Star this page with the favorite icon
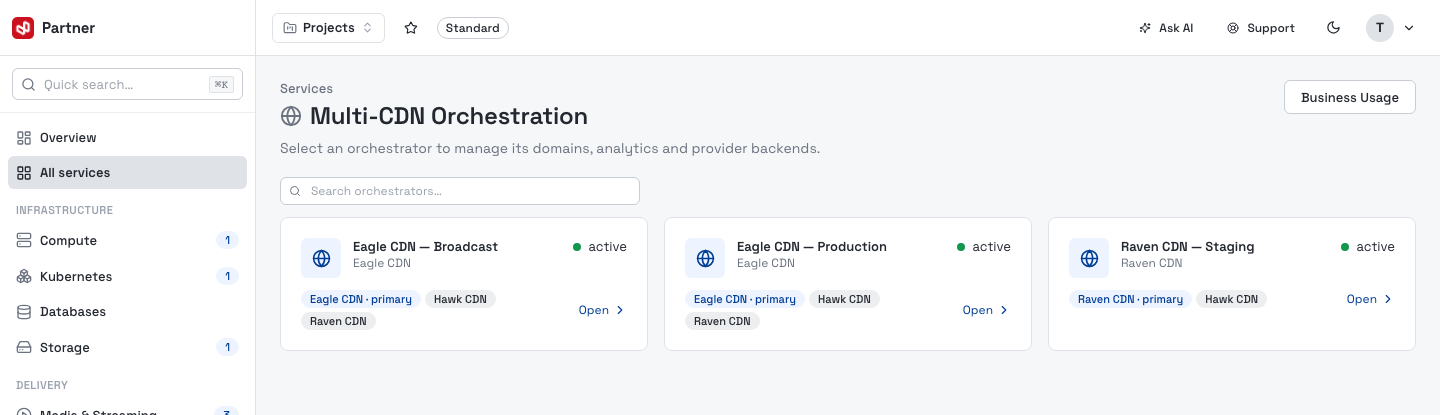Screen dimensions: 1440x415 pos(411,28)
